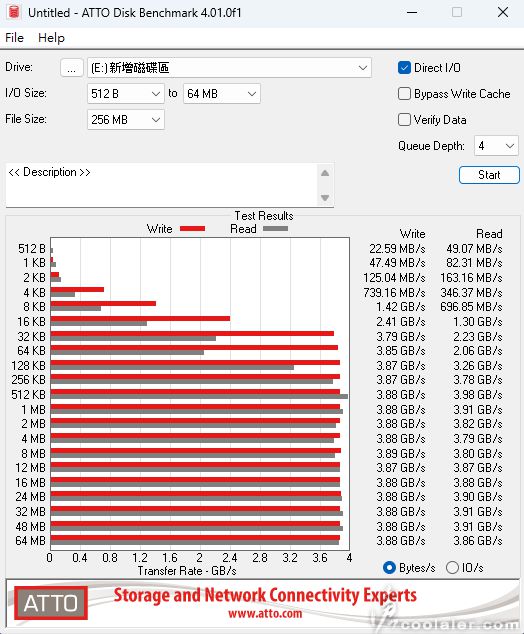Viewport: 524px width, 634px height.
Task: Open the 512 B I/O size dropdown
Action: click(126, 94)
